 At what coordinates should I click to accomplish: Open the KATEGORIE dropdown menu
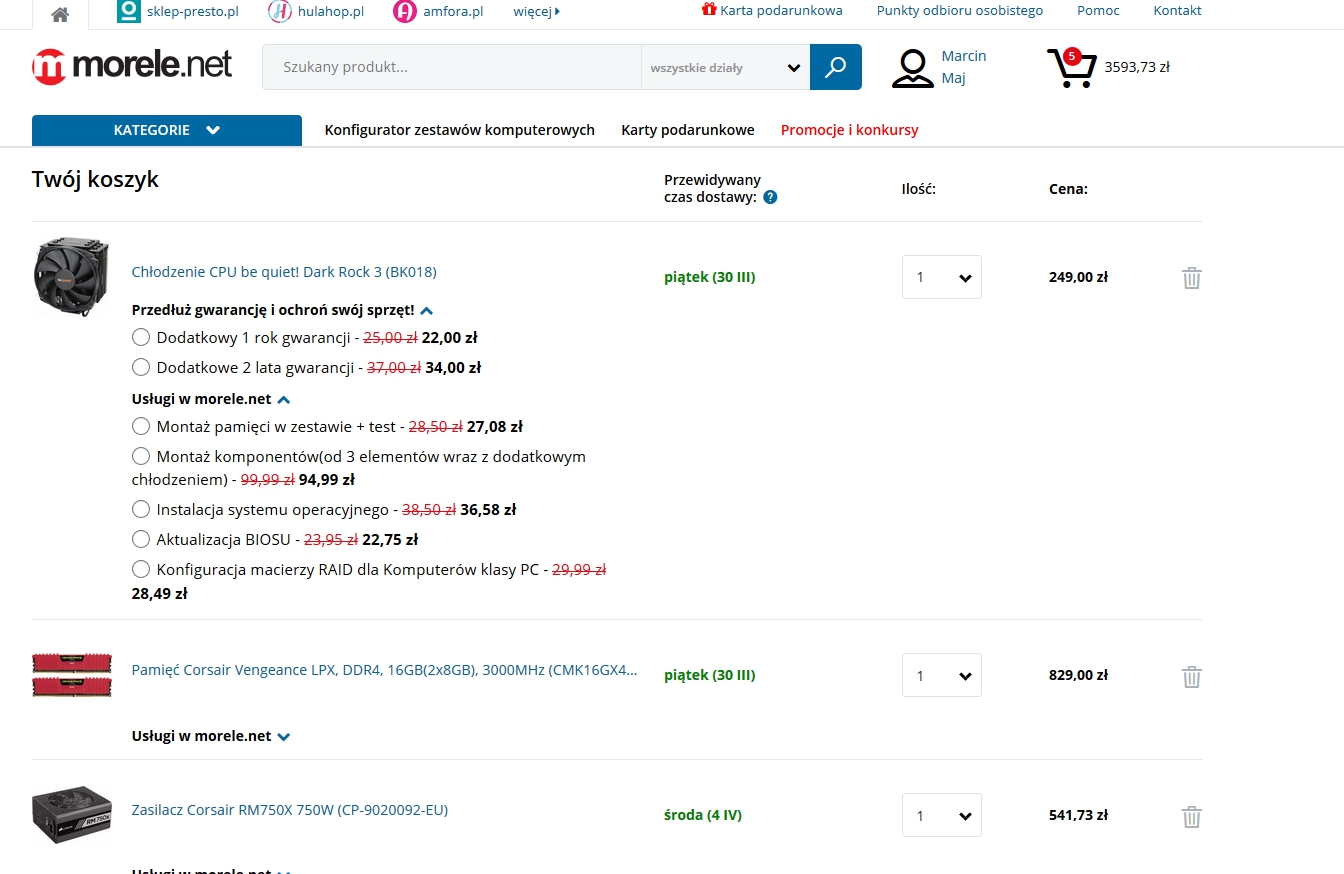(x=167, y=130)
